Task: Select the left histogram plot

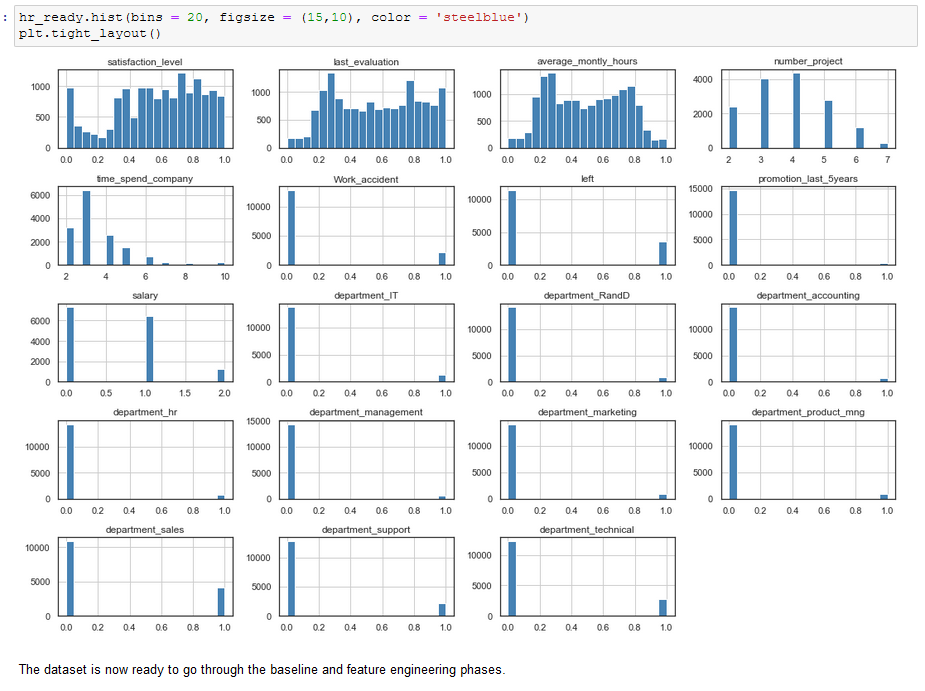Action: 588,226
